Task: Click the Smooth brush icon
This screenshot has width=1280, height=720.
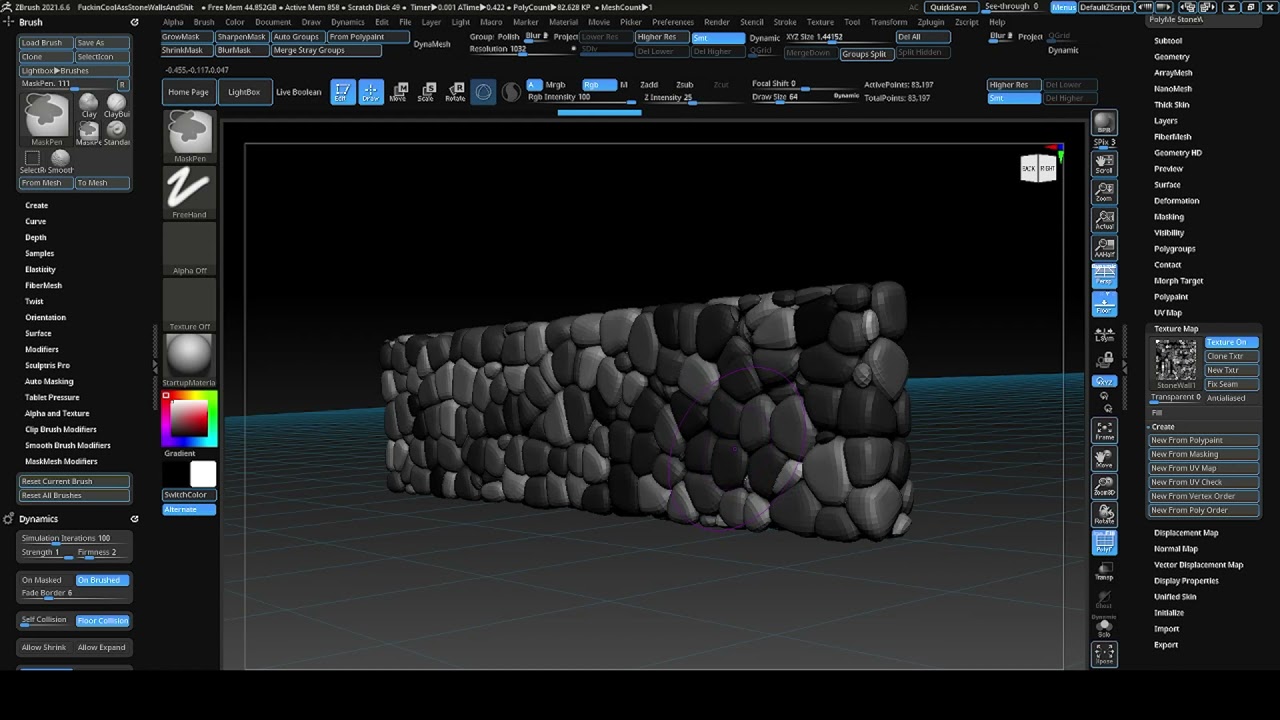Action: tap(60, 161)
